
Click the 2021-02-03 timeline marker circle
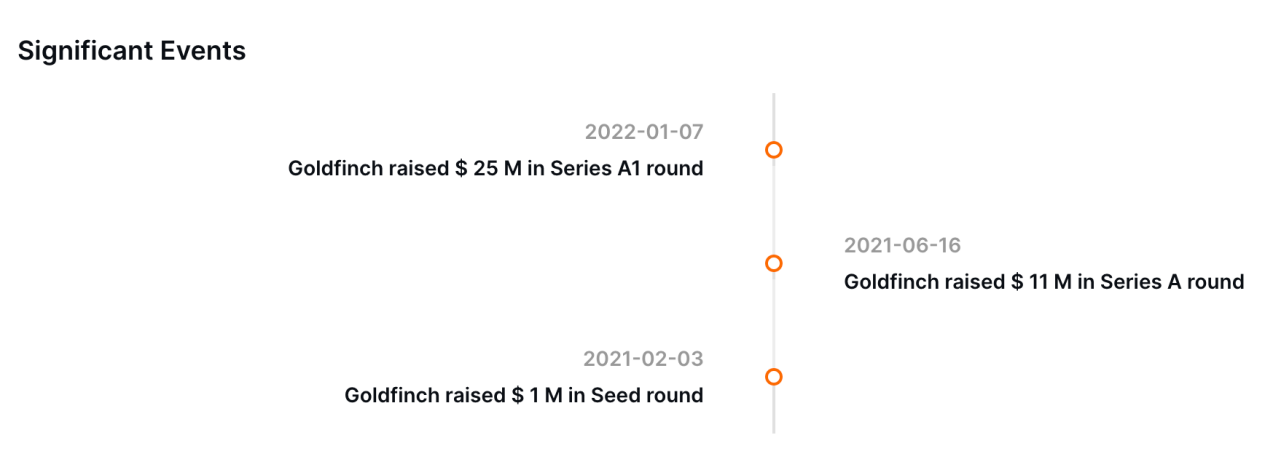[x=773, y=377]
